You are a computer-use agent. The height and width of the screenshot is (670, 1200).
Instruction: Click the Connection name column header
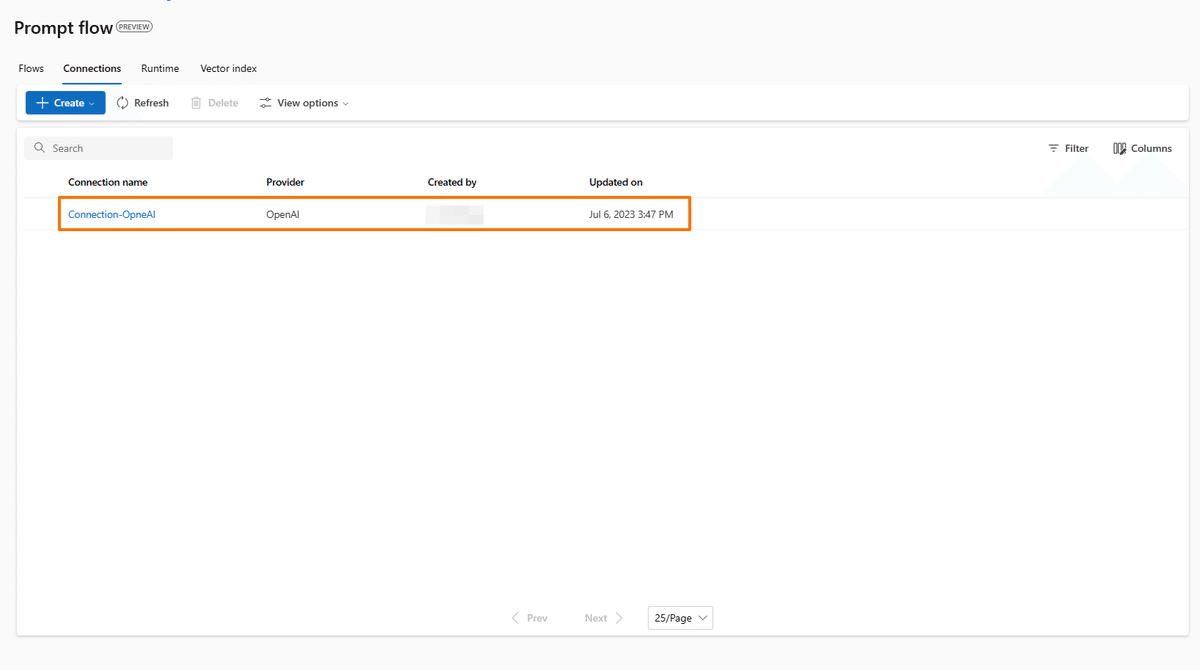pyautogui.click(x=107, y=182)
